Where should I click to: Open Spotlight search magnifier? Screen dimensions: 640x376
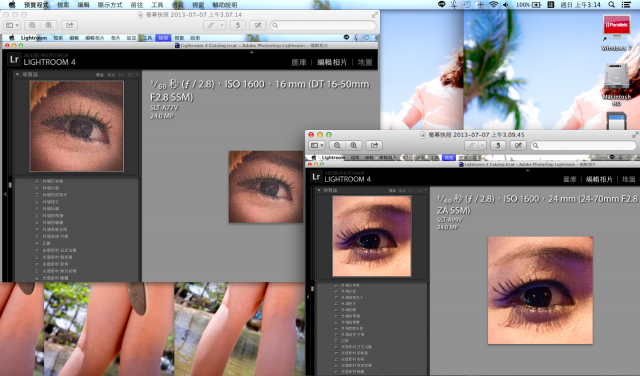611,4
